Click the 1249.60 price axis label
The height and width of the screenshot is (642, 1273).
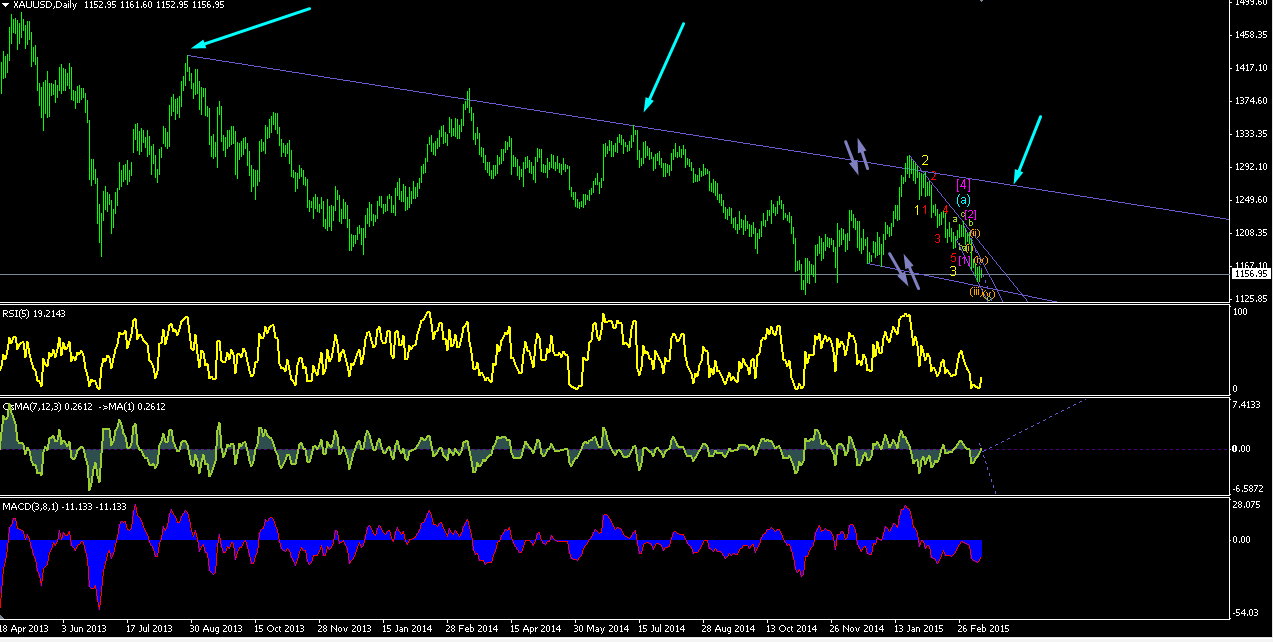(1250, 200)
